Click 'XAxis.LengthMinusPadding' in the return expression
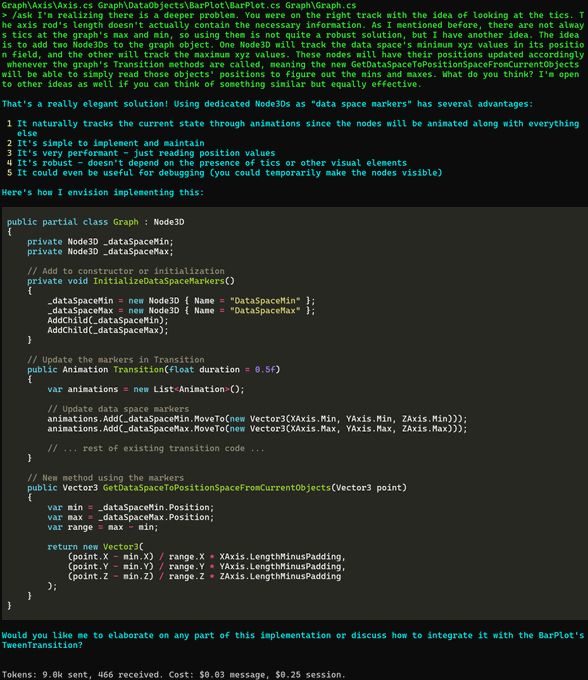 point(280,557)
